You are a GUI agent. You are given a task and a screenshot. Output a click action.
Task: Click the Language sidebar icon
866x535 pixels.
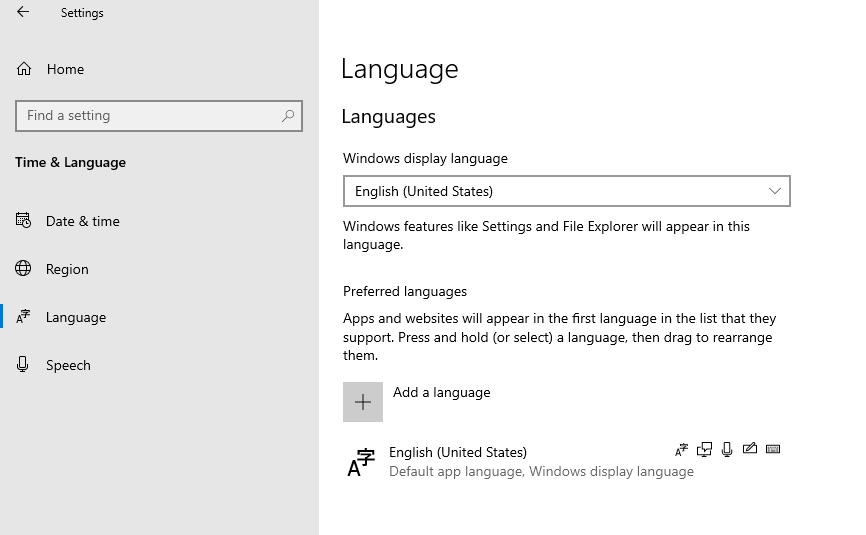point(23,316)
